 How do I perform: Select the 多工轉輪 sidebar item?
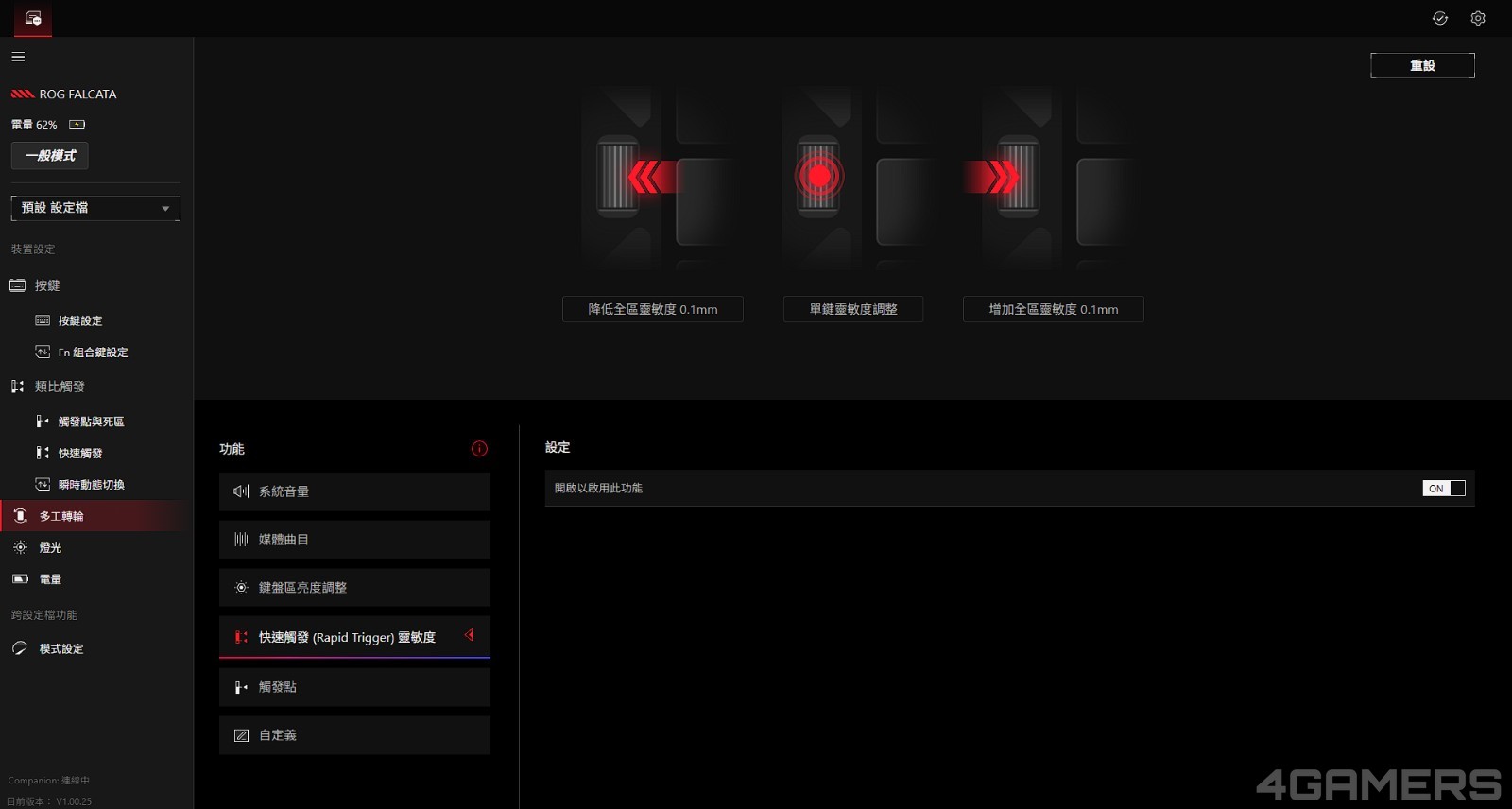94,516
